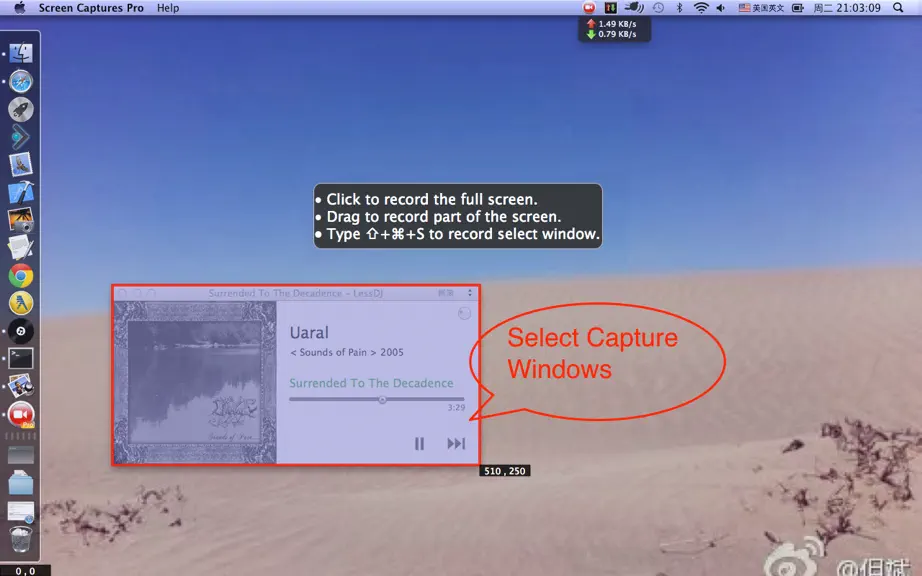Launch Google Chrome from the Dock

(x=21, y=276)
